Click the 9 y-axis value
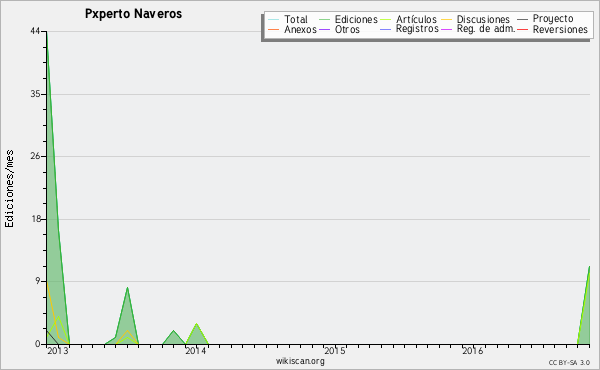 pyautogui.click(x=38, y=282)
